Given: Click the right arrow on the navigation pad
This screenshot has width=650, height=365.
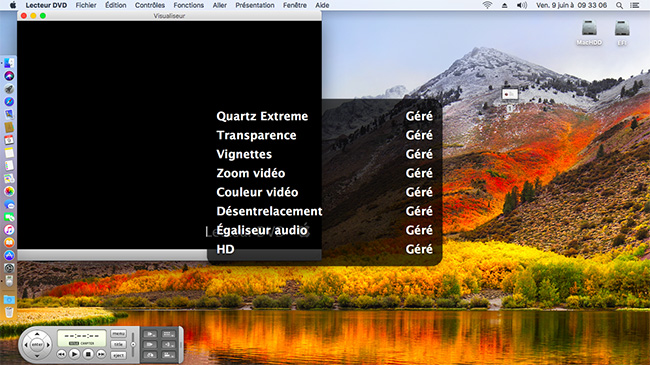Looking at the screenshot, I should (x=48, y=345).
